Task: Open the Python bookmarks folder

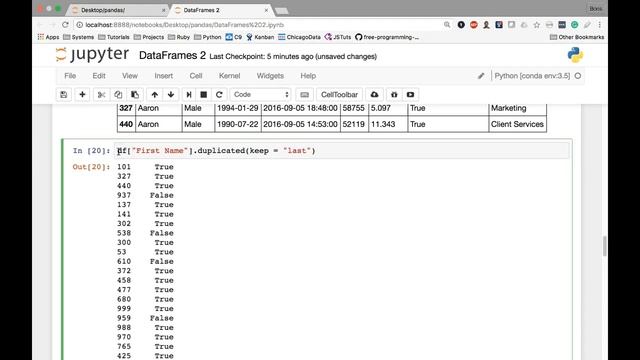Action: point(208,37)
